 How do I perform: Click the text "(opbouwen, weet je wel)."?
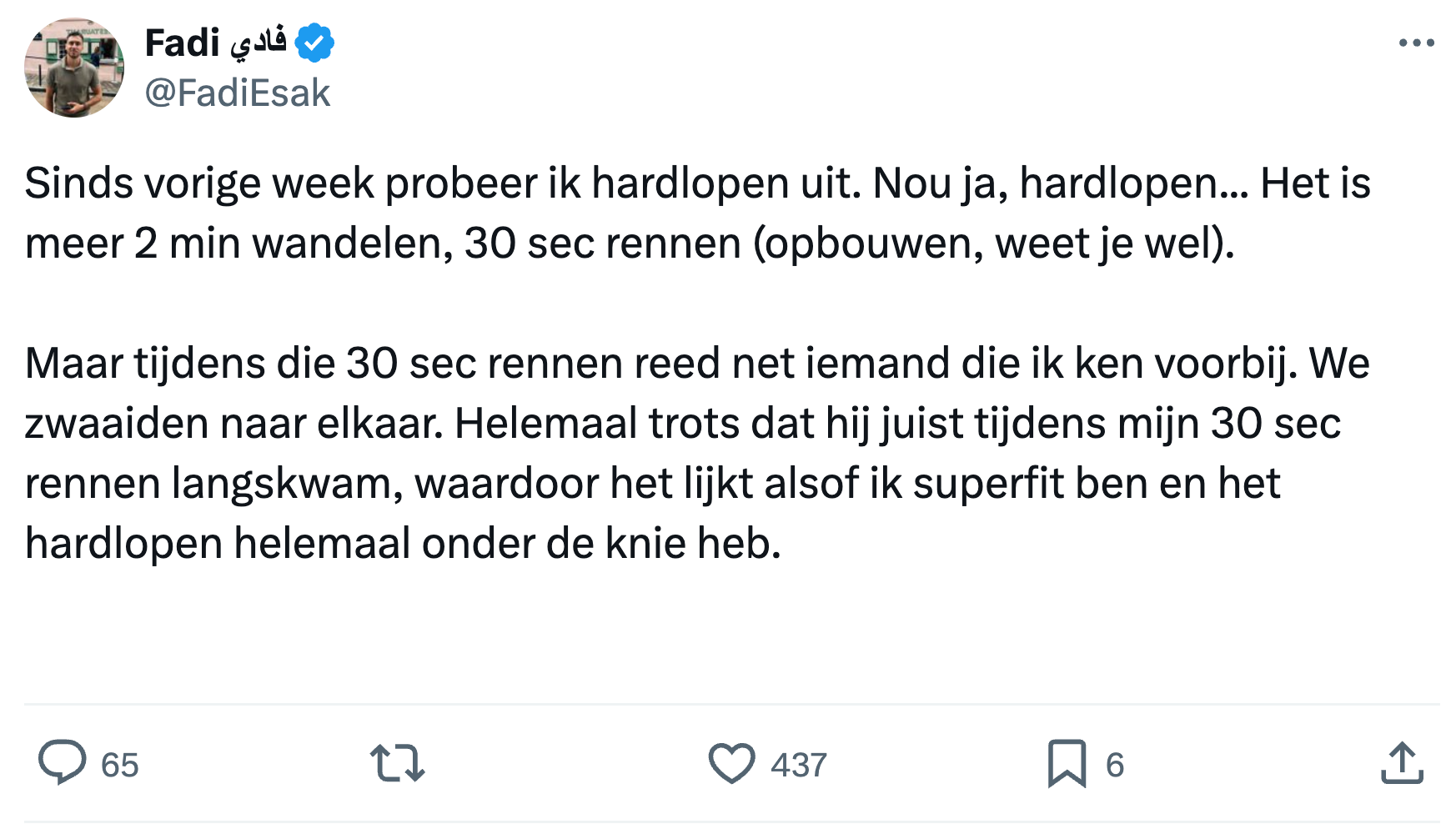pyautogui.click(x=992, y=244)
